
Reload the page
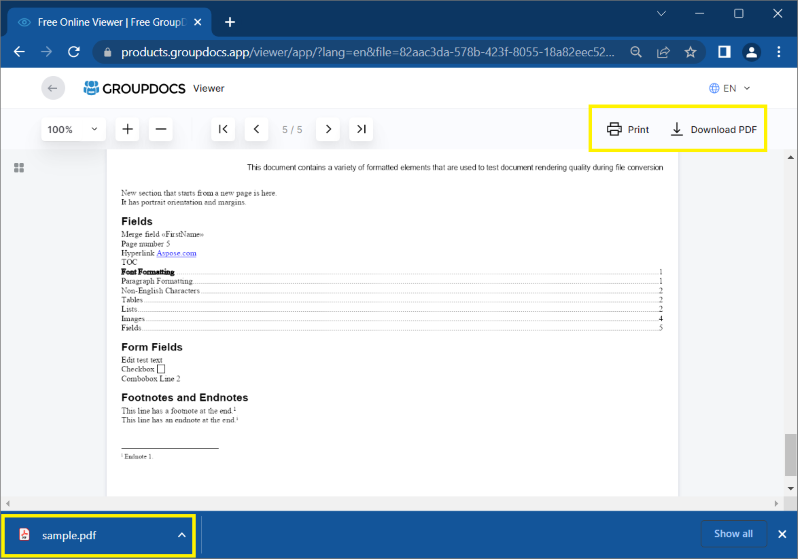74,52
